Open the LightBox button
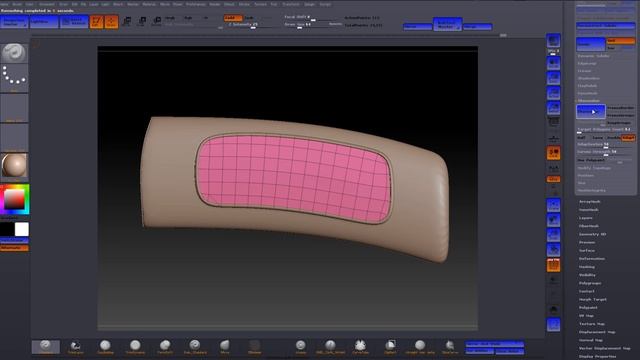This screenshot has height=360, width=640. coord(44,22)
